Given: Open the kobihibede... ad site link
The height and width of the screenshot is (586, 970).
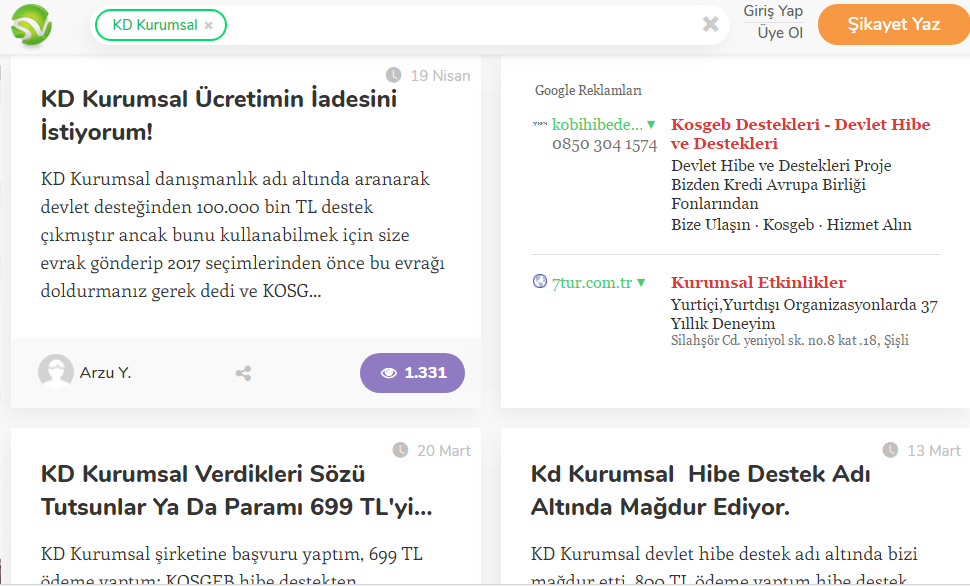Looking at the screenshot, I should [597, 124].
